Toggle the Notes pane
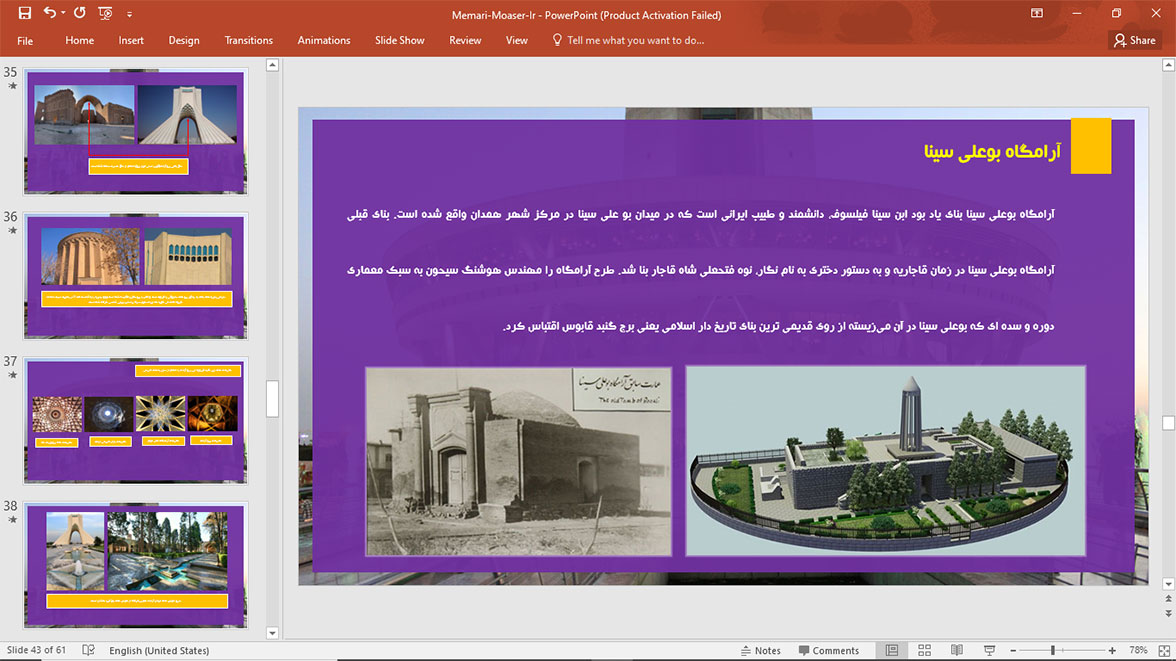Image resolution: width=1176 pixels, height=661 pixels. pos(759,650)
